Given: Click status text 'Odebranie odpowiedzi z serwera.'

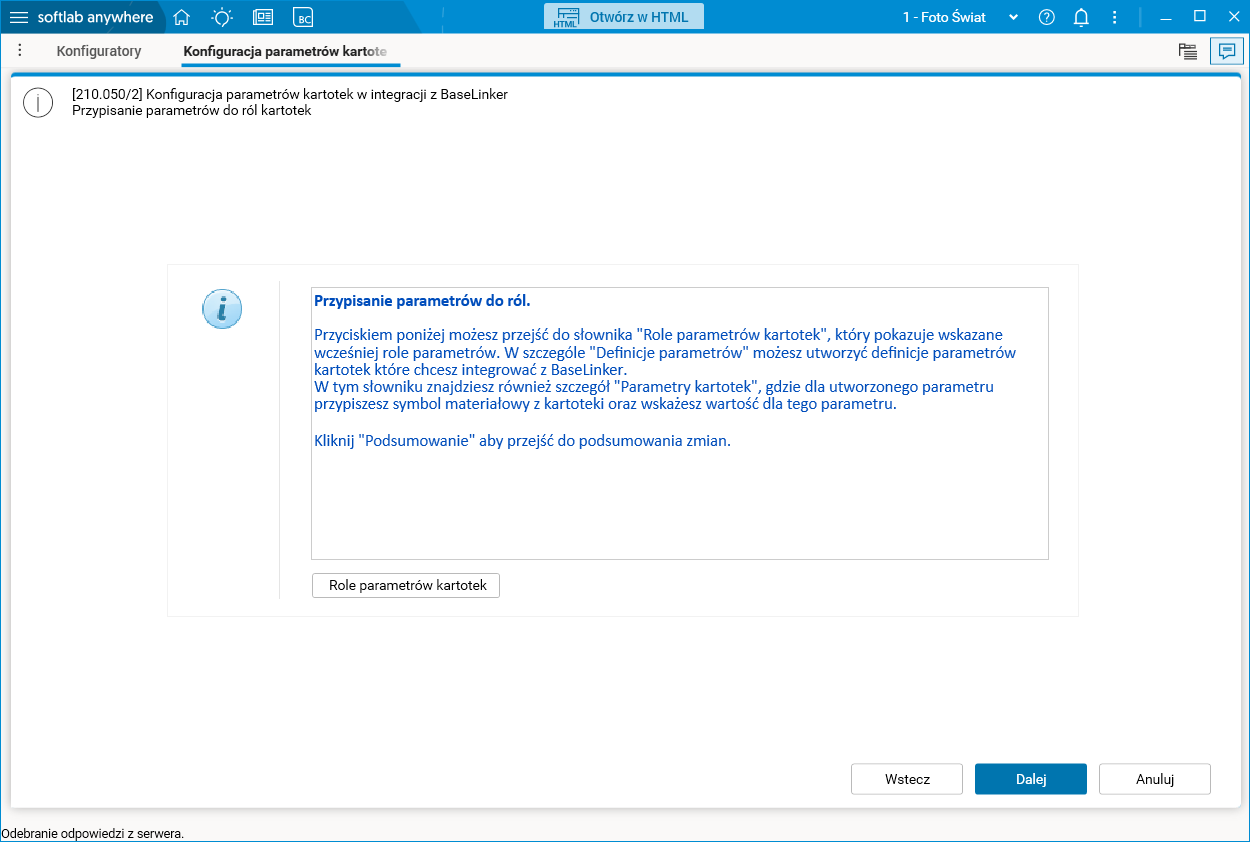Looking at the screenshot, I should [x=93, y=833].
